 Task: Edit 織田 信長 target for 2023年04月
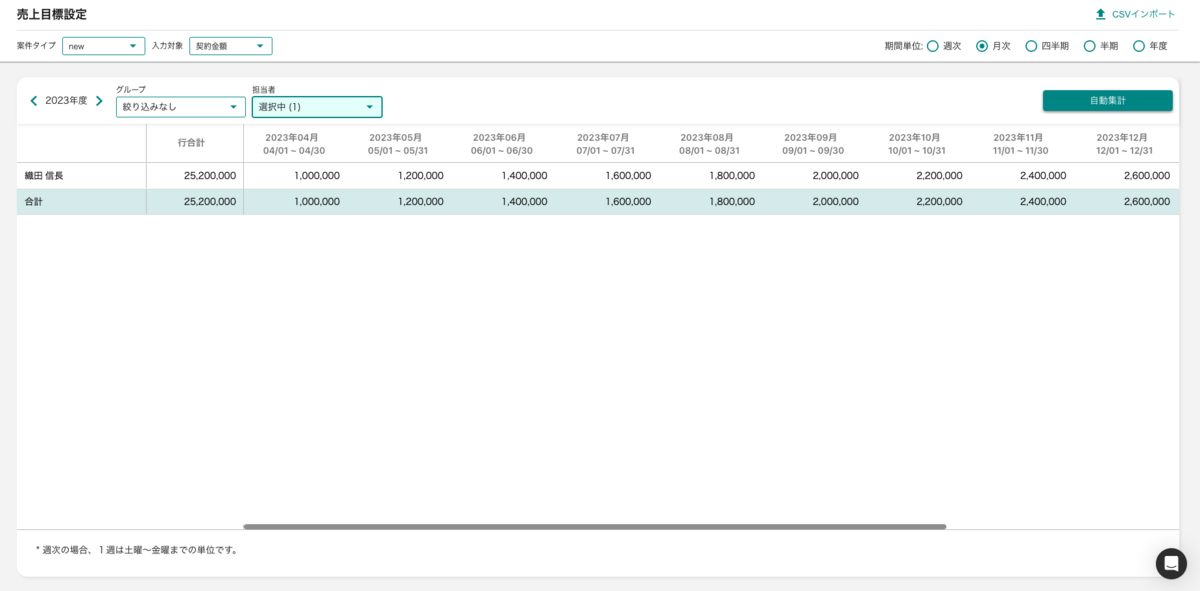coord(295,176)
